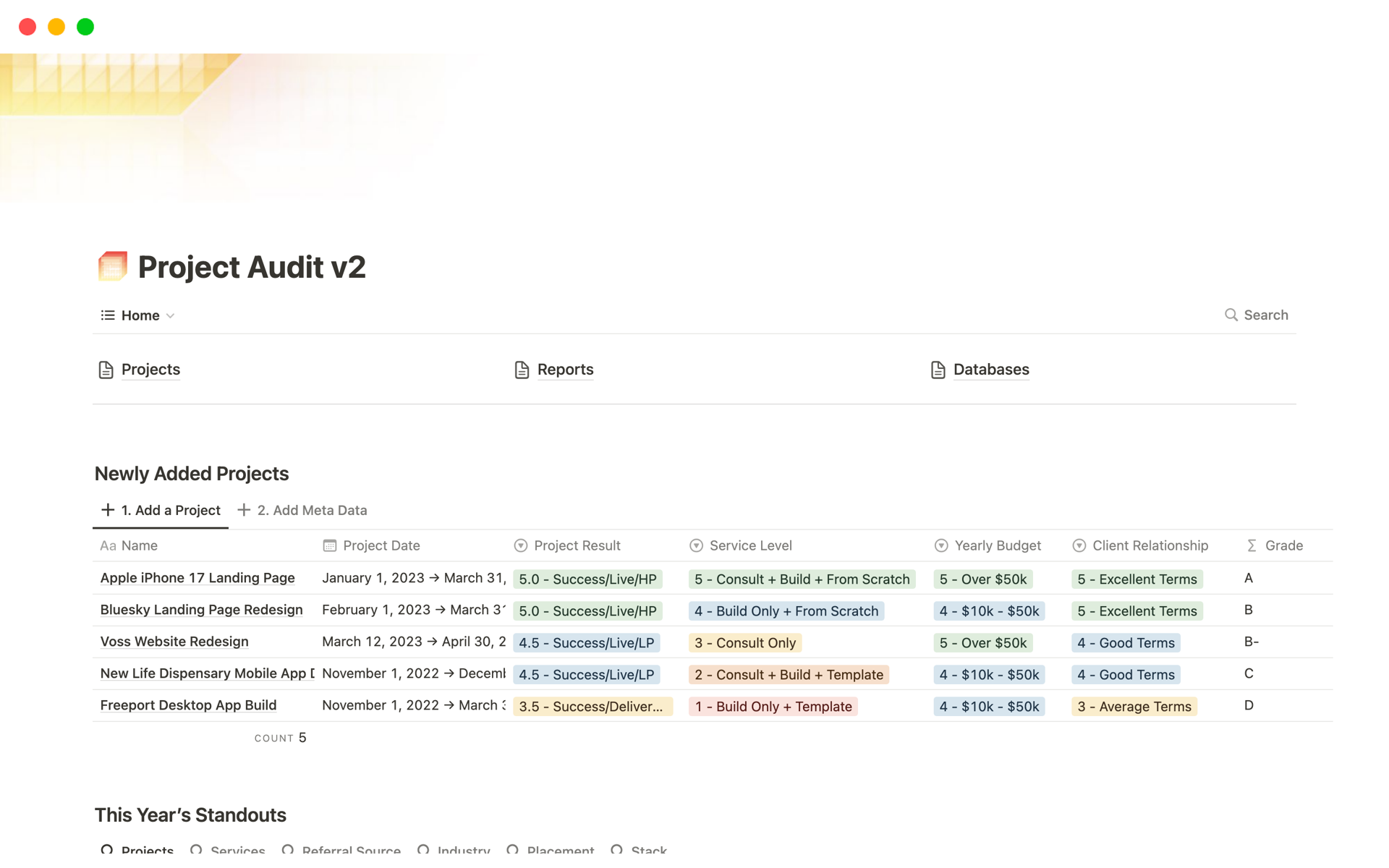Click the Search icon at top right

point(1231,315)
